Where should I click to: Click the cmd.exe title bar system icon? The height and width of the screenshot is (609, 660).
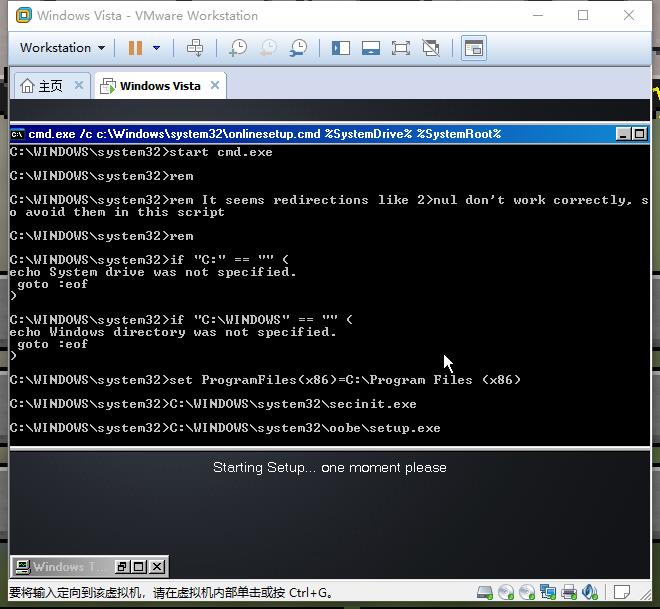click(17, 134)
